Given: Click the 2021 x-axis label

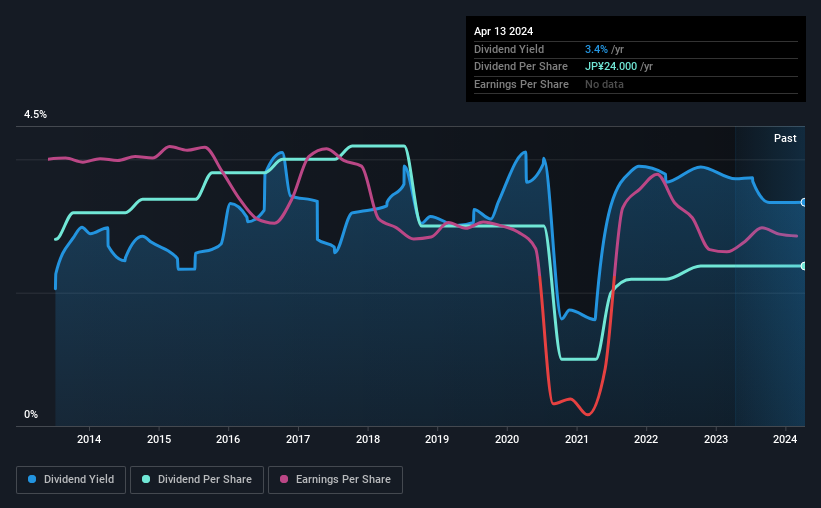Looking at the screenshot, I should pos(576,439).
